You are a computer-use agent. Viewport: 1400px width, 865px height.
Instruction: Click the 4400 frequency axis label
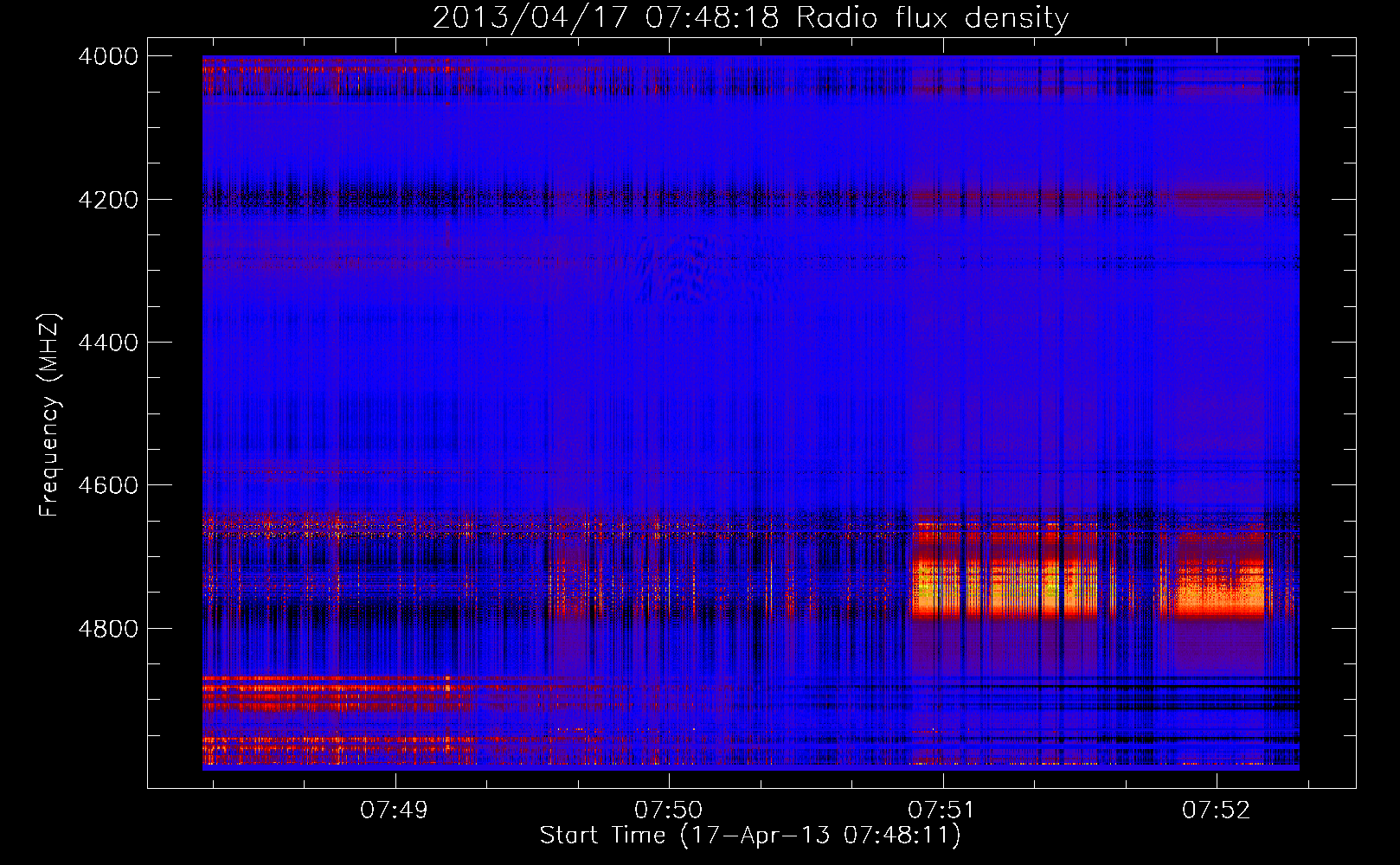pos(107,343)
